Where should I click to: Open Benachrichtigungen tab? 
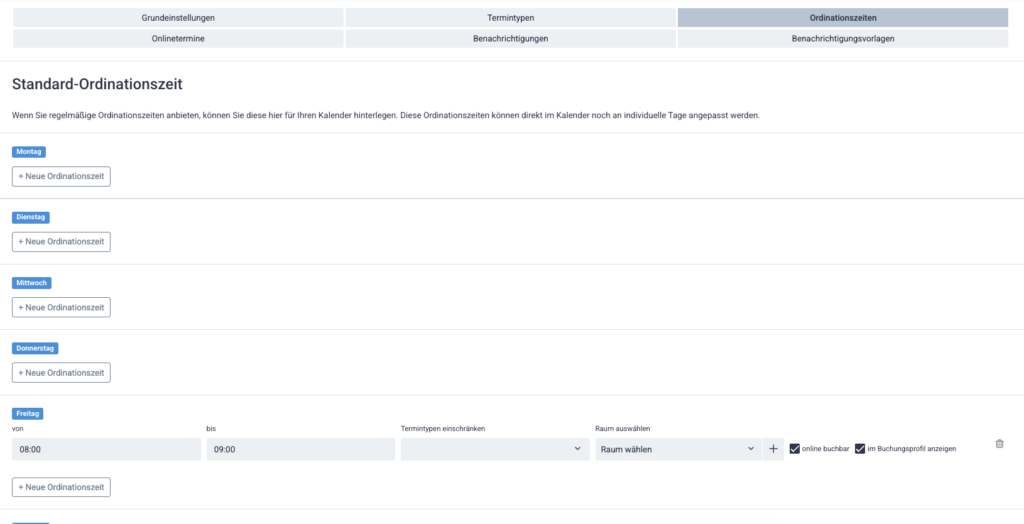click(x=510, y=38)
